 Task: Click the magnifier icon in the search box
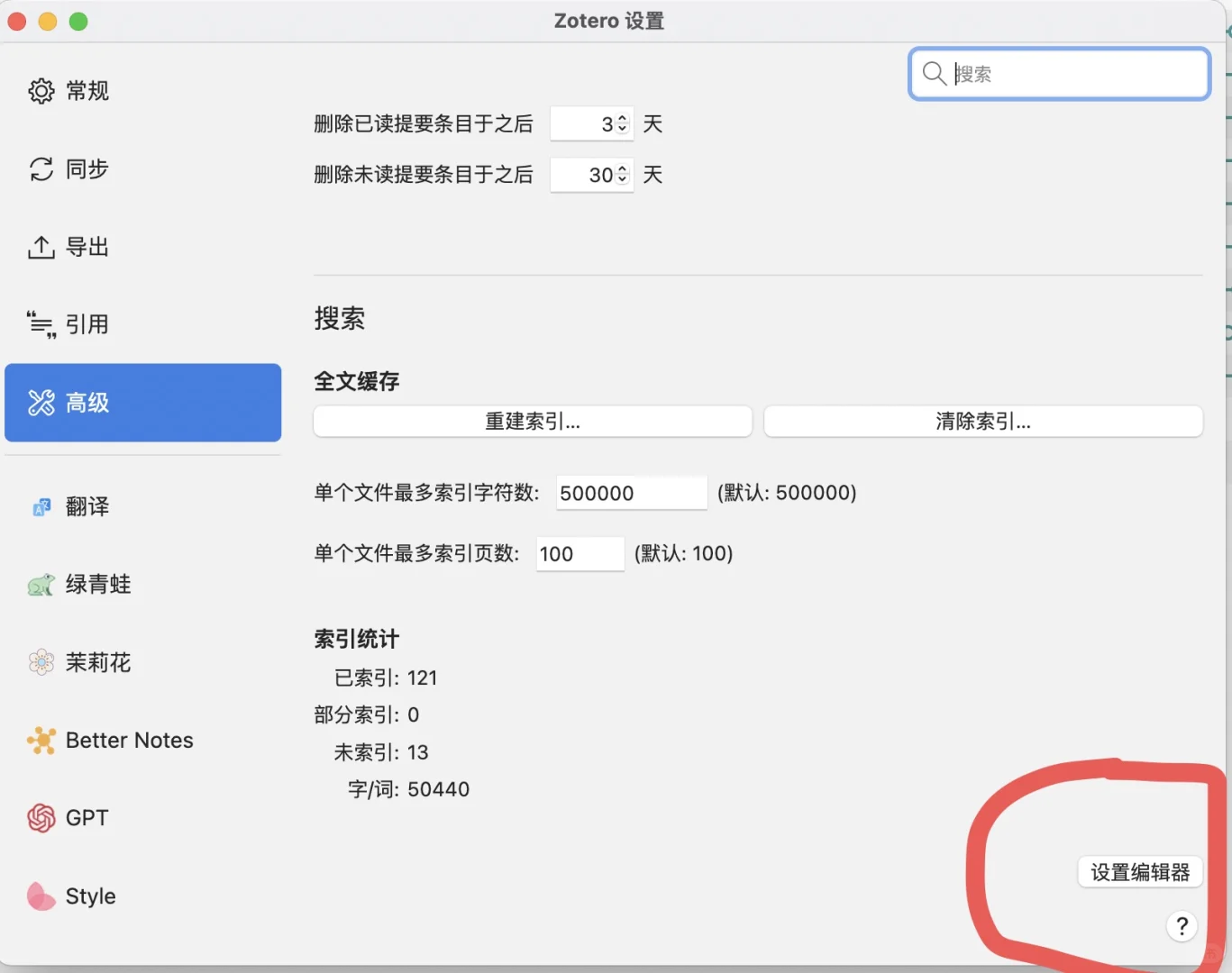pos(935,74)
